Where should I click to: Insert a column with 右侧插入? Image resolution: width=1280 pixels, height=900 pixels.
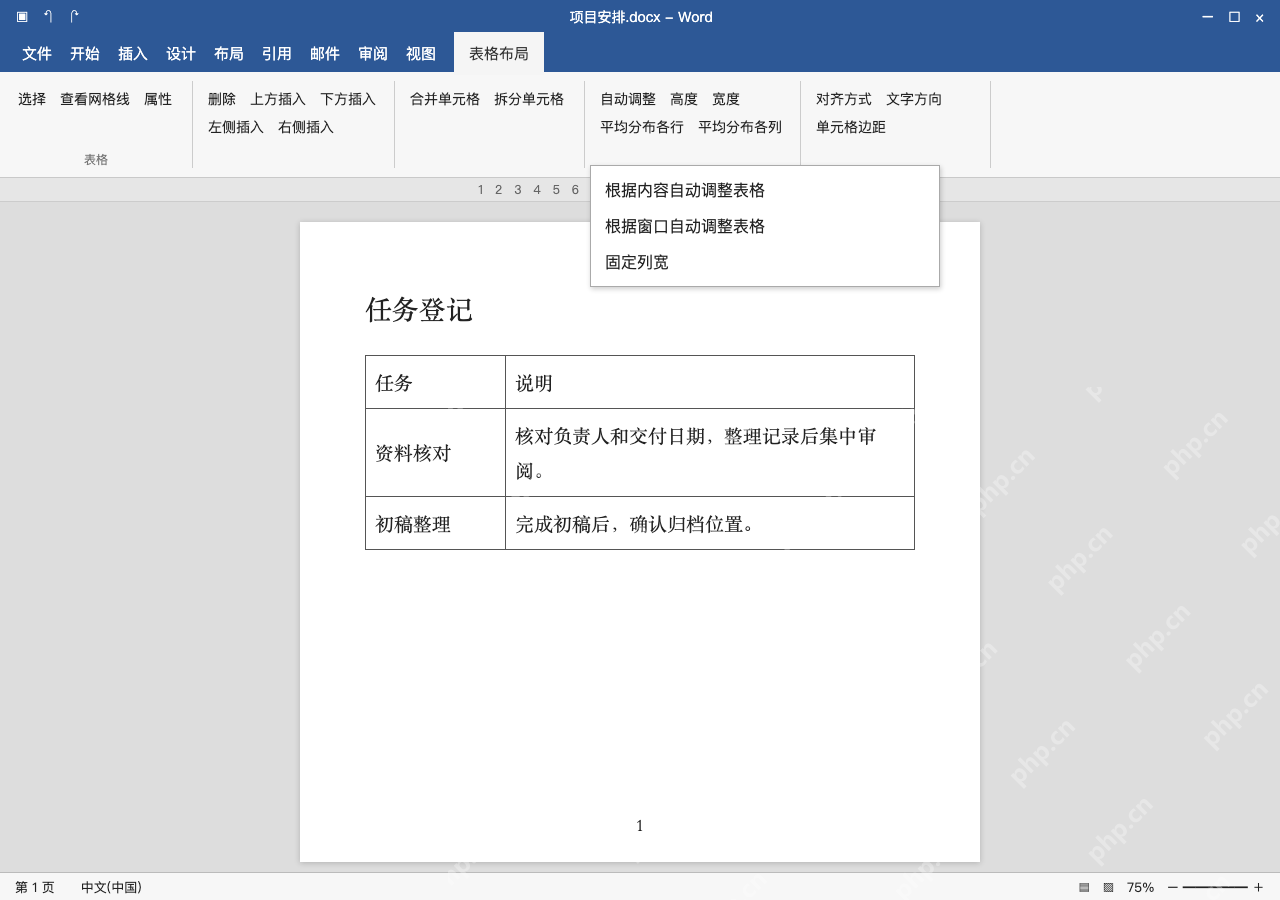pyautogui.click(x=306, y=127)
